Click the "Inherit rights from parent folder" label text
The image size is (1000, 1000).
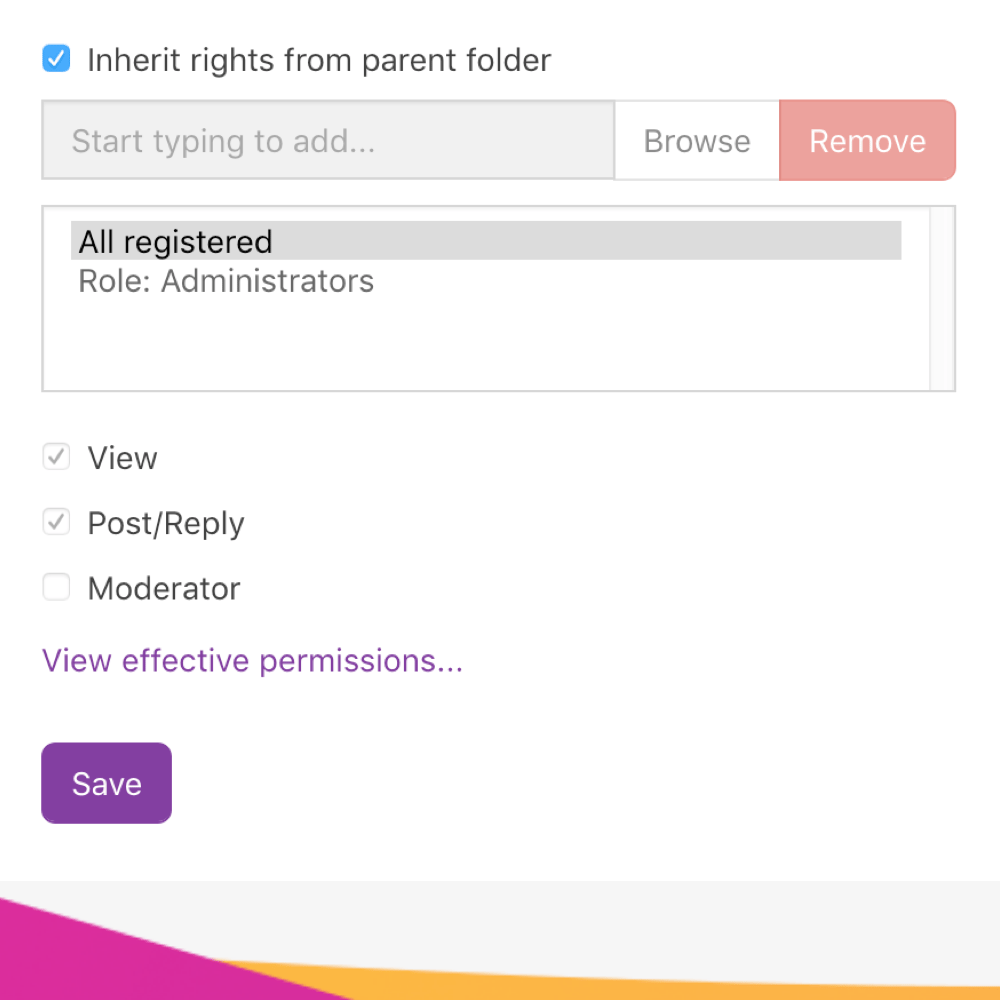click(x=319, y=60)
